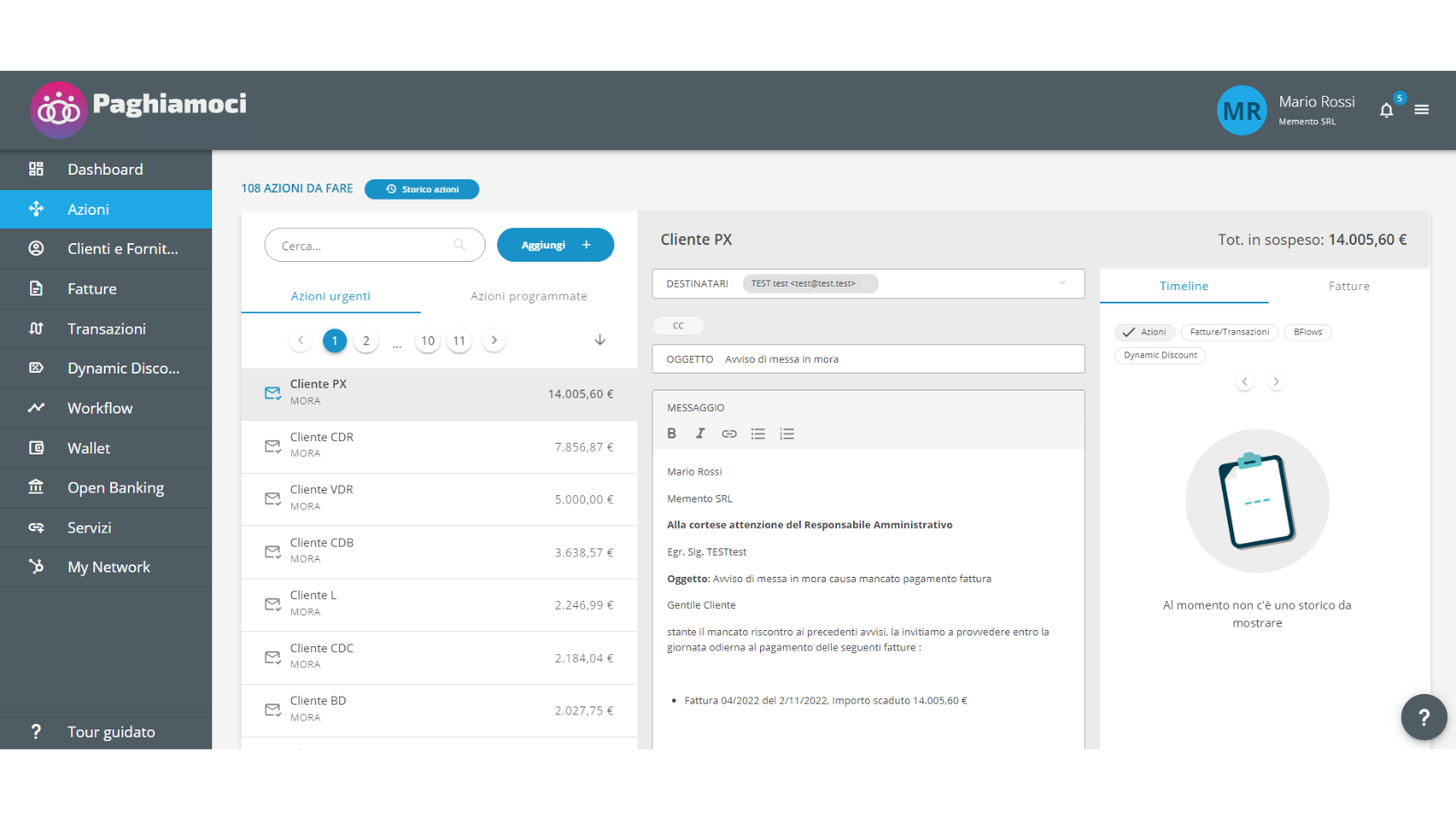This screenshot has height=820, width=1456.
Task: Expand the Destinatari dropdown arrow
Action: tap(1062, 284)
